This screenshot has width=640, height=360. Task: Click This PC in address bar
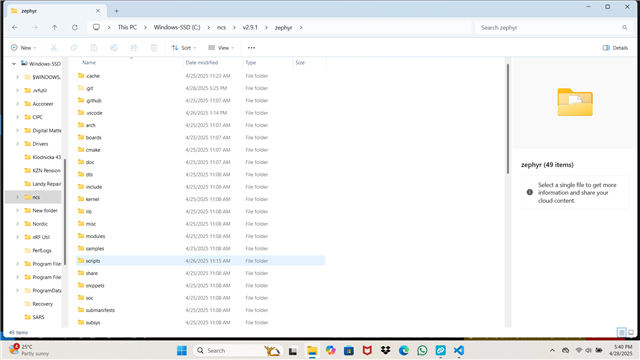(x=127, y=27)
